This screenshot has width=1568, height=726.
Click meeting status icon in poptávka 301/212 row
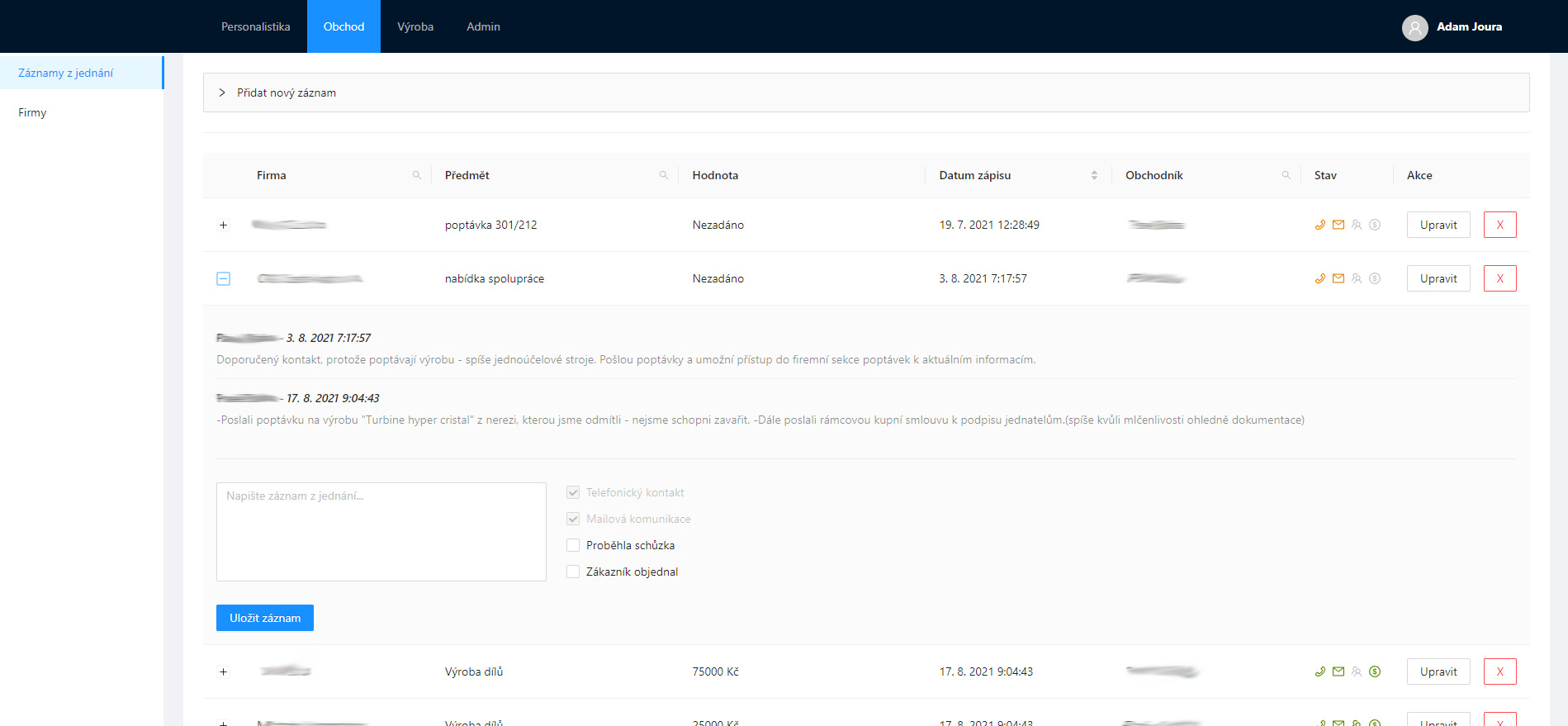(x=1357, y=225)
